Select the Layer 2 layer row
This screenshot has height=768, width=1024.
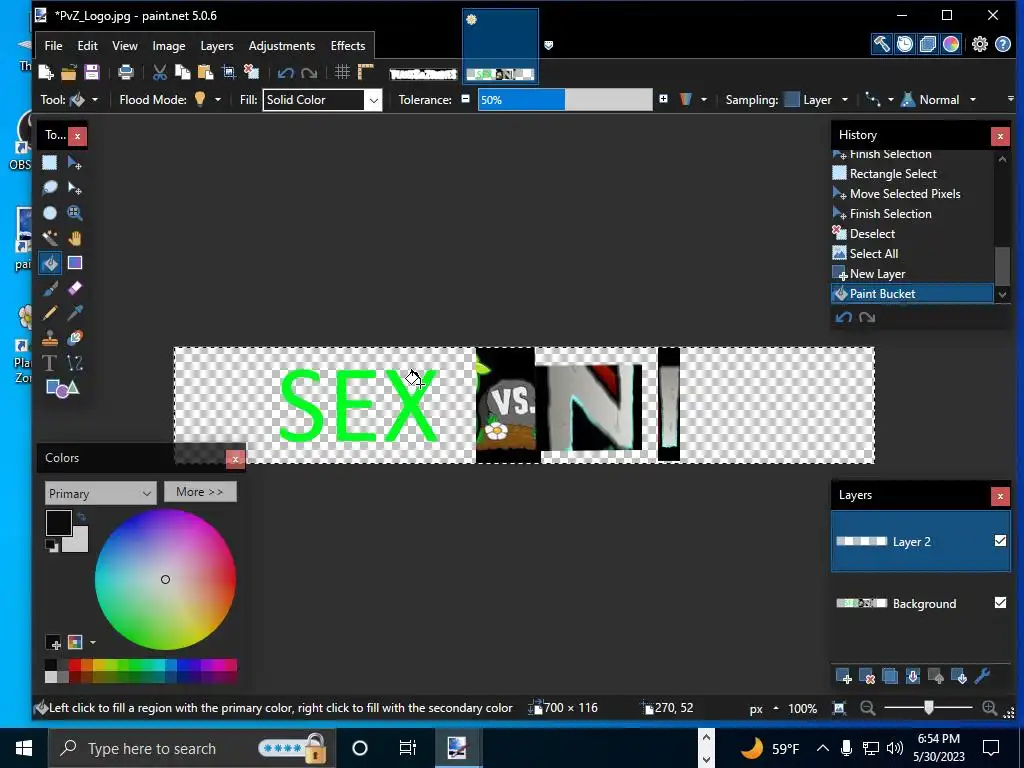point(920,541)
